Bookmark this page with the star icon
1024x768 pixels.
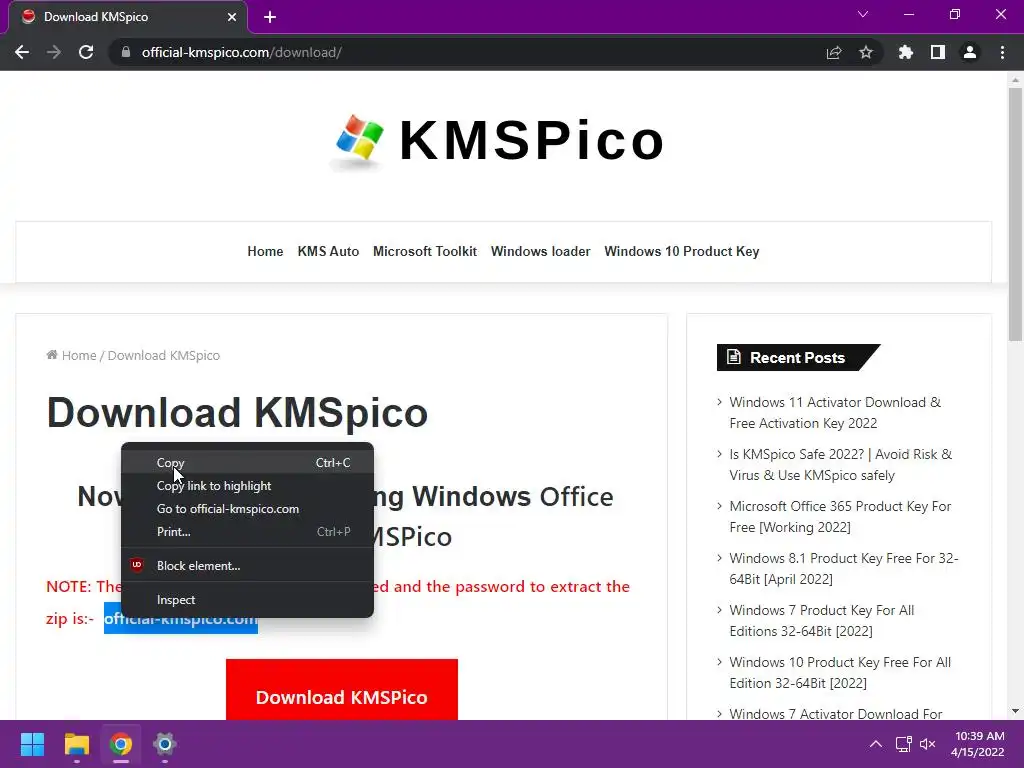point(866,52)
